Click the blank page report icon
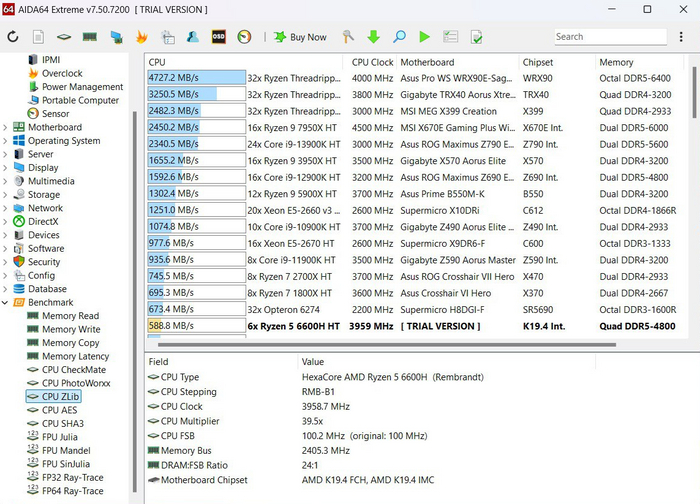 39,37
